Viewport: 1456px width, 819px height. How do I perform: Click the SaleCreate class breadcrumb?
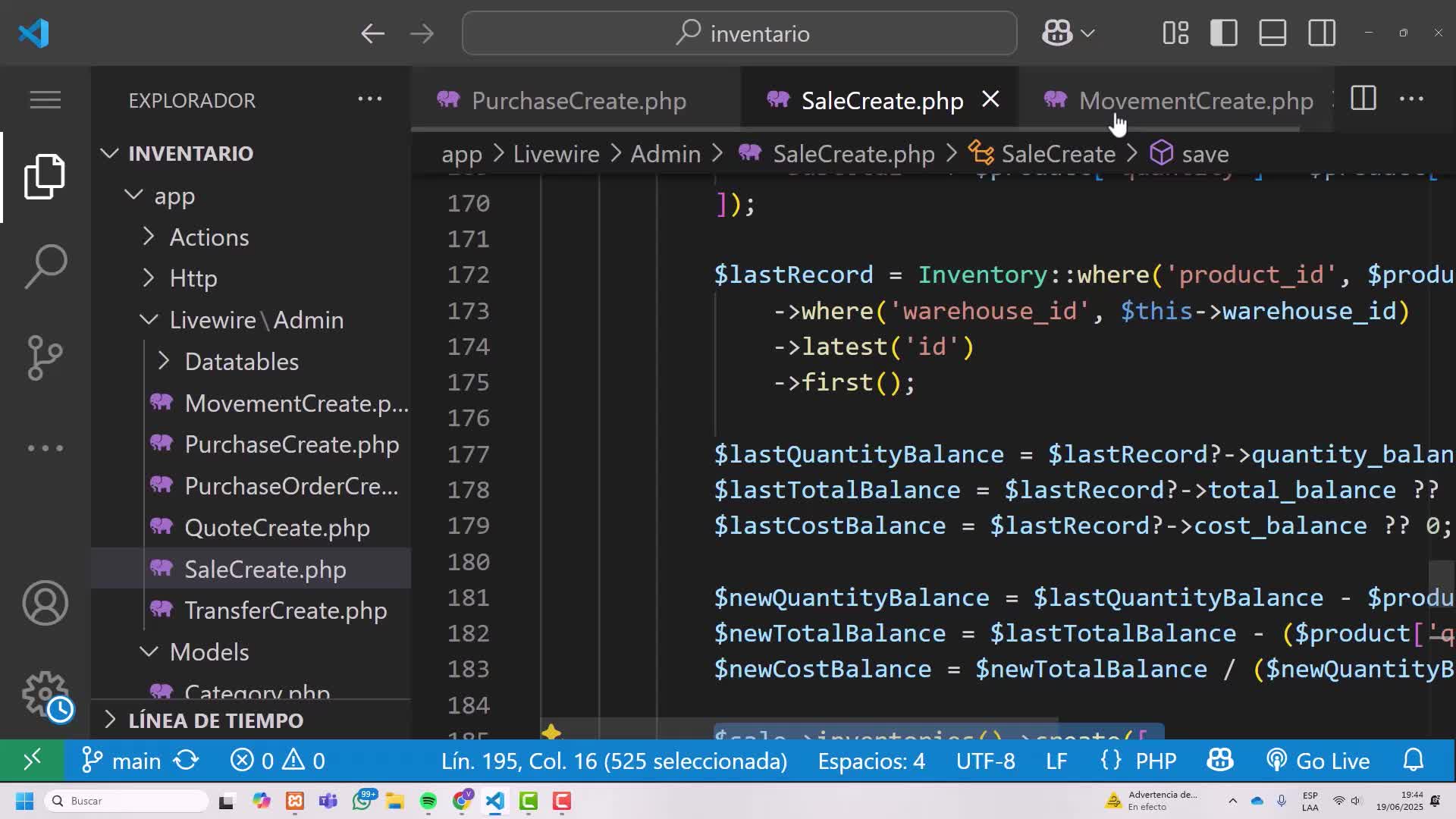[1042, 154]
